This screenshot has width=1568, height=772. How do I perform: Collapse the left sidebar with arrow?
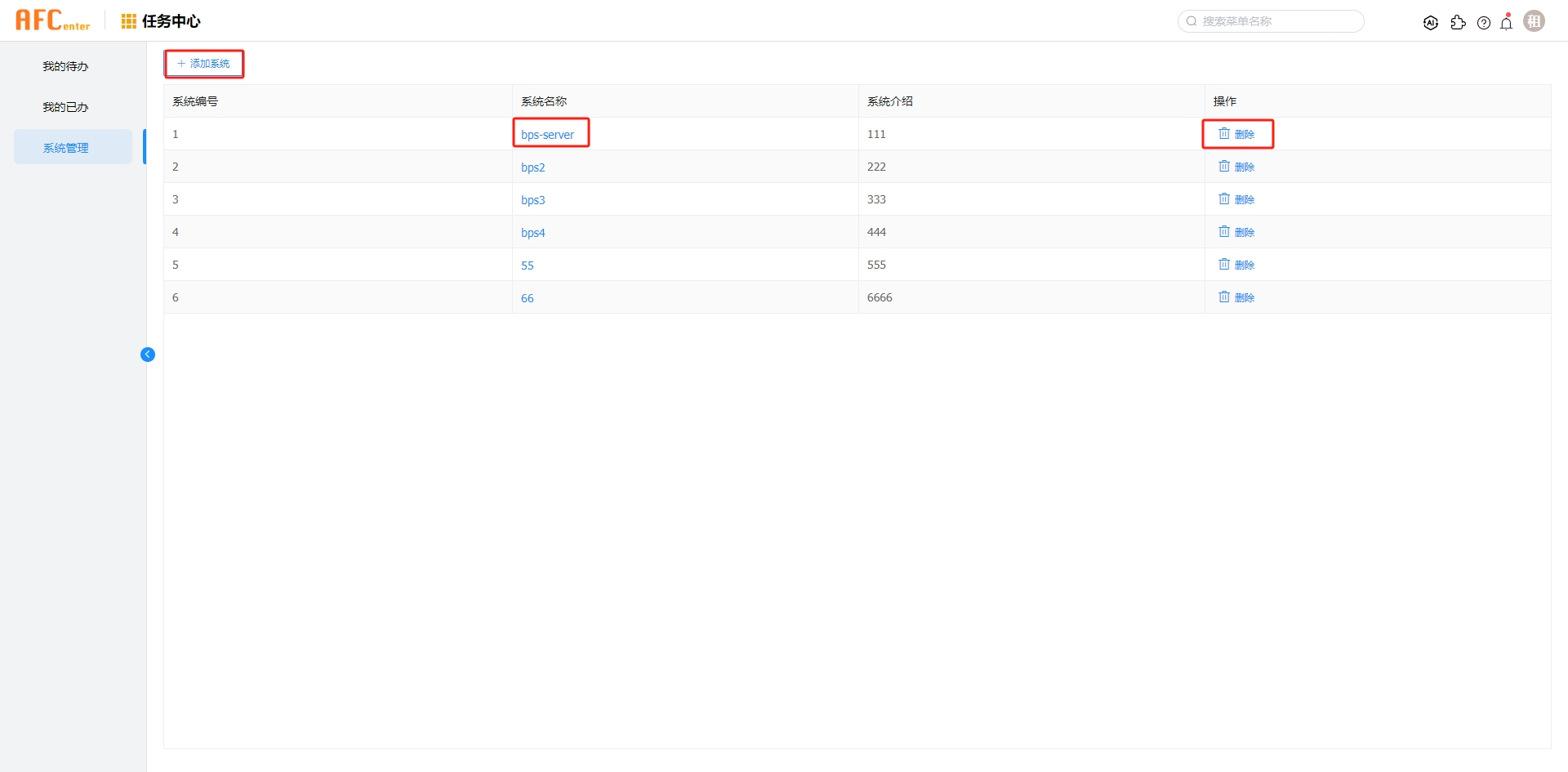coord(148,355)
